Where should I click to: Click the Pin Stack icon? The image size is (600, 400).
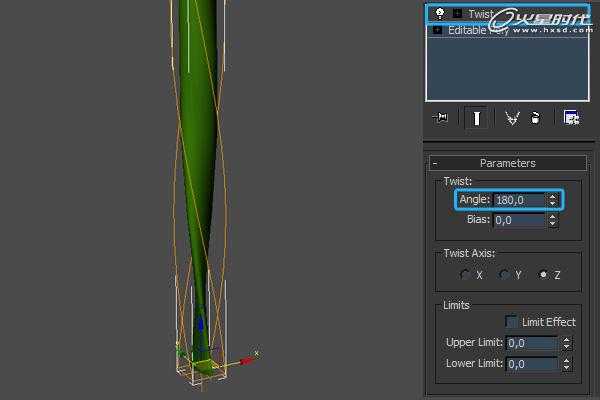pos(440,118)
